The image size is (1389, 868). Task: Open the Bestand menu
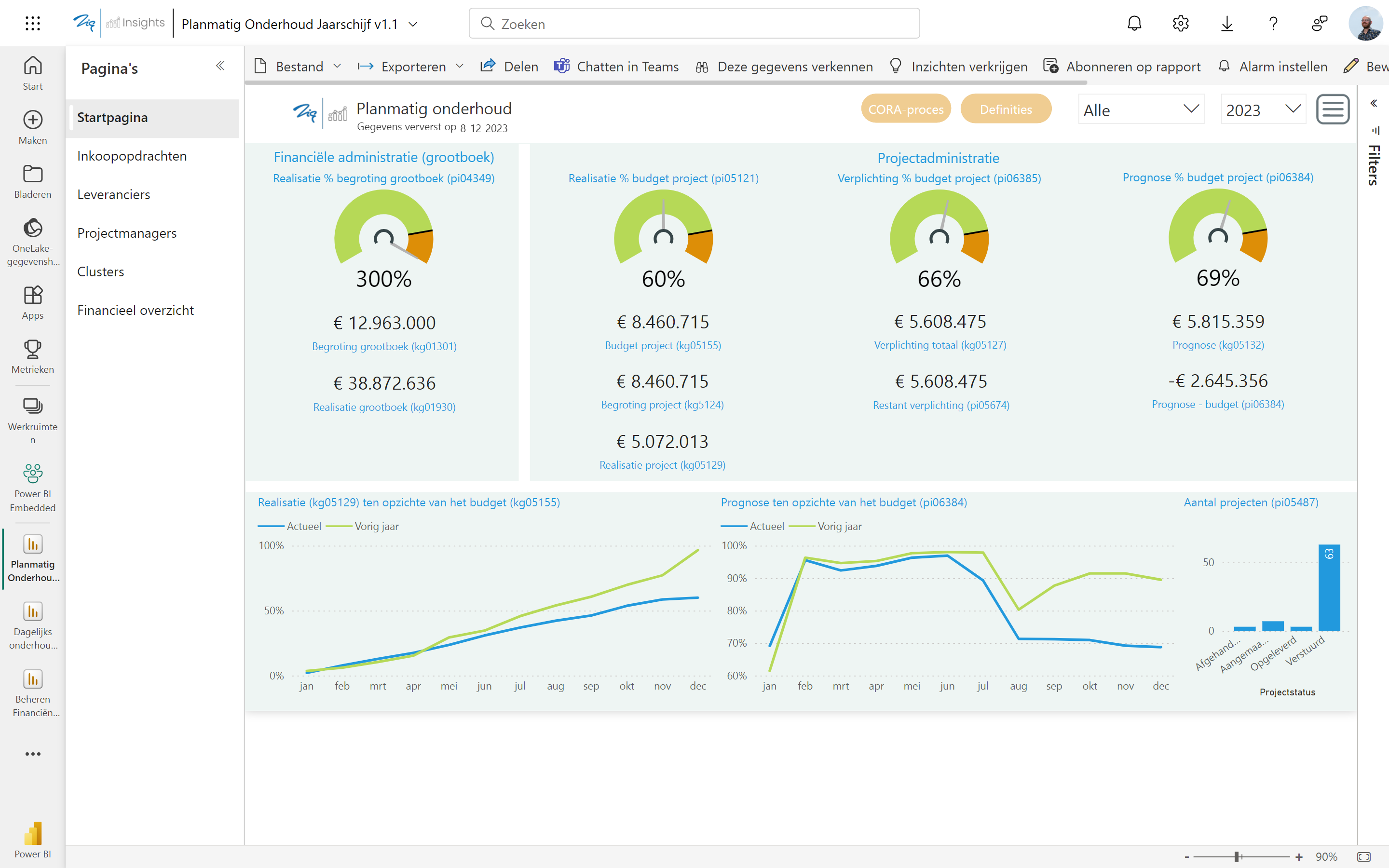pyautogui.click(x=299, y=67)
